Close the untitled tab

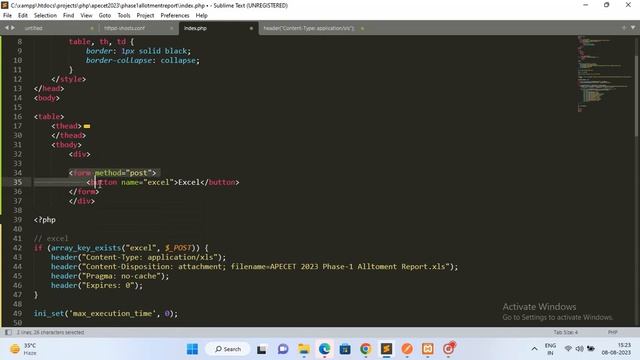point(92,28)
